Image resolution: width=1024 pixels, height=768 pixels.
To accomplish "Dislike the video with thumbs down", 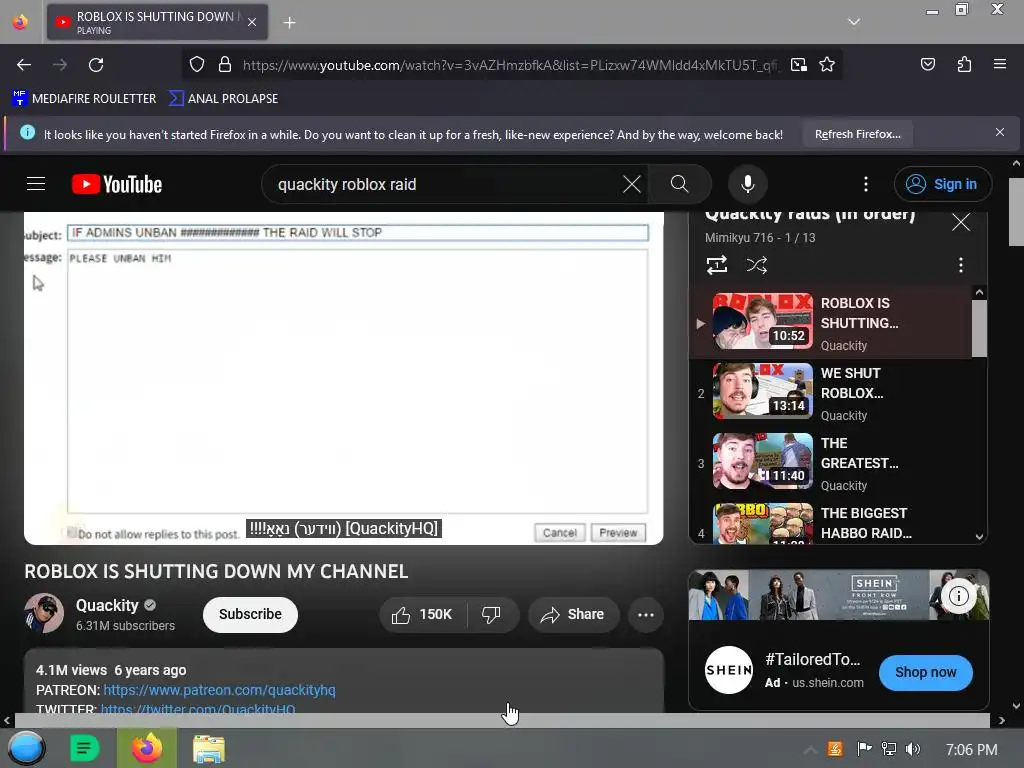I will pos(491,615).
